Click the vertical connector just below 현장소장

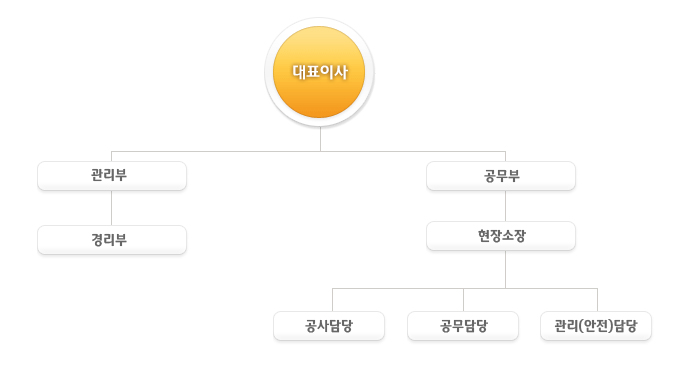(505, 269)
